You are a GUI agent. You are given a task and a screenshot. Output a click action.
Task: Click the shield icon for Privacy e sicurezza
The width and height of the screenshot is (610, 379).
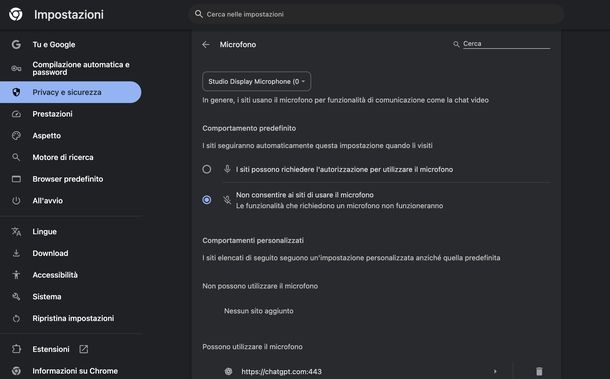(x=16, y=92)
